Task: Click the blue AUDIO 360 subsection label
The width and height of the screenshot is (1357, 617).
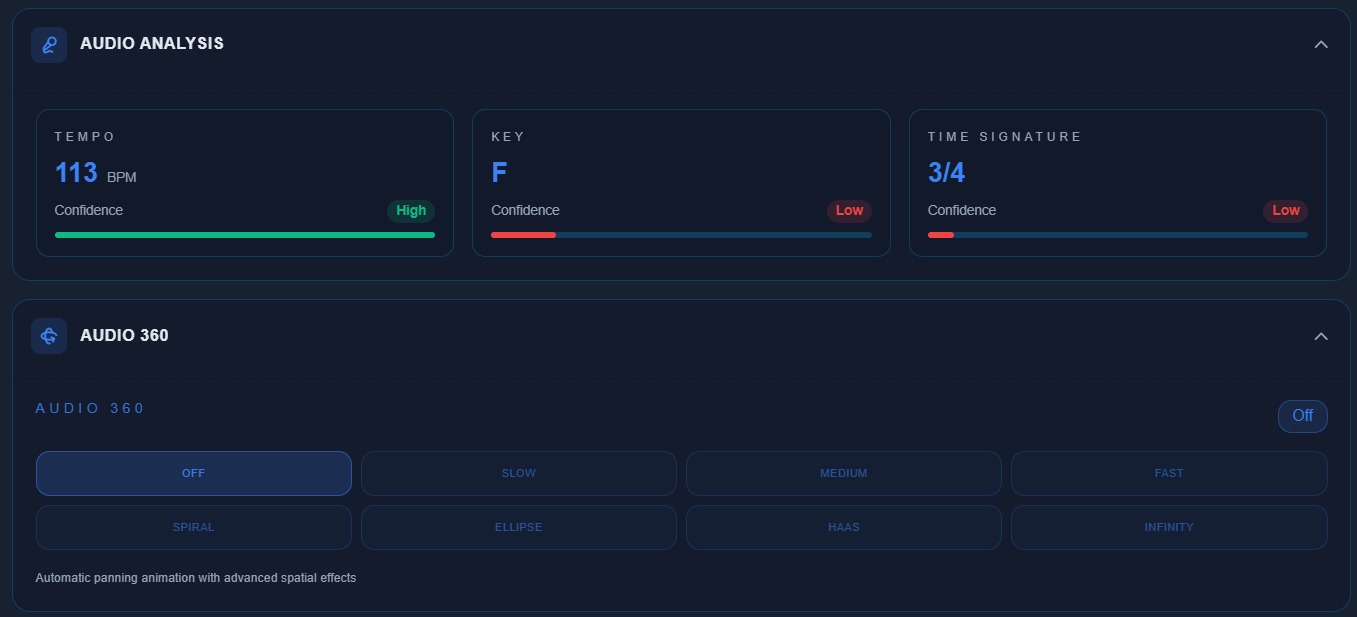Action: coord(90,408)
